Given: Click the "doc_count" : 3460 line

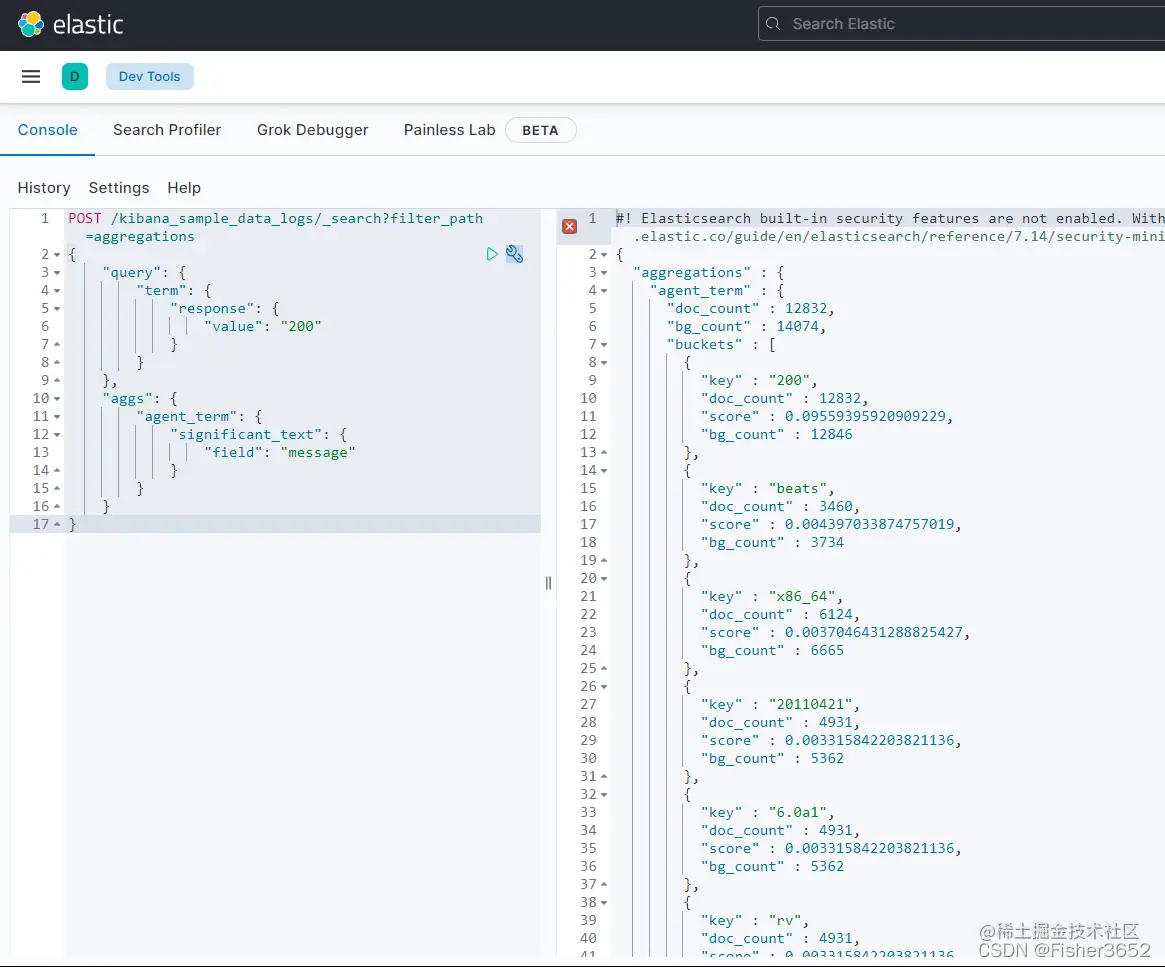Looking at the screenshot, I should coord(780,507).
